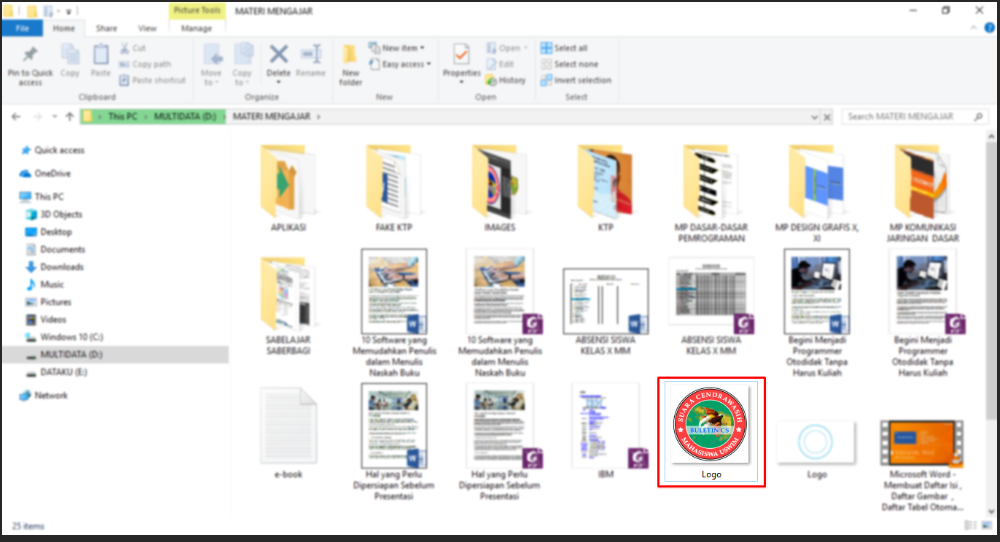Select the Picture Tools contextual tab

(x=197, y=10)
